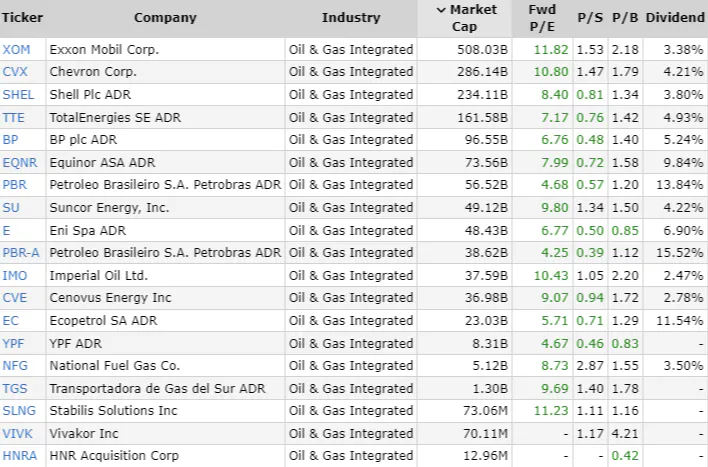Viewport: 708px width, 467px height.
Task: Click the 2.87 P/S value
Action: [590, 365]
